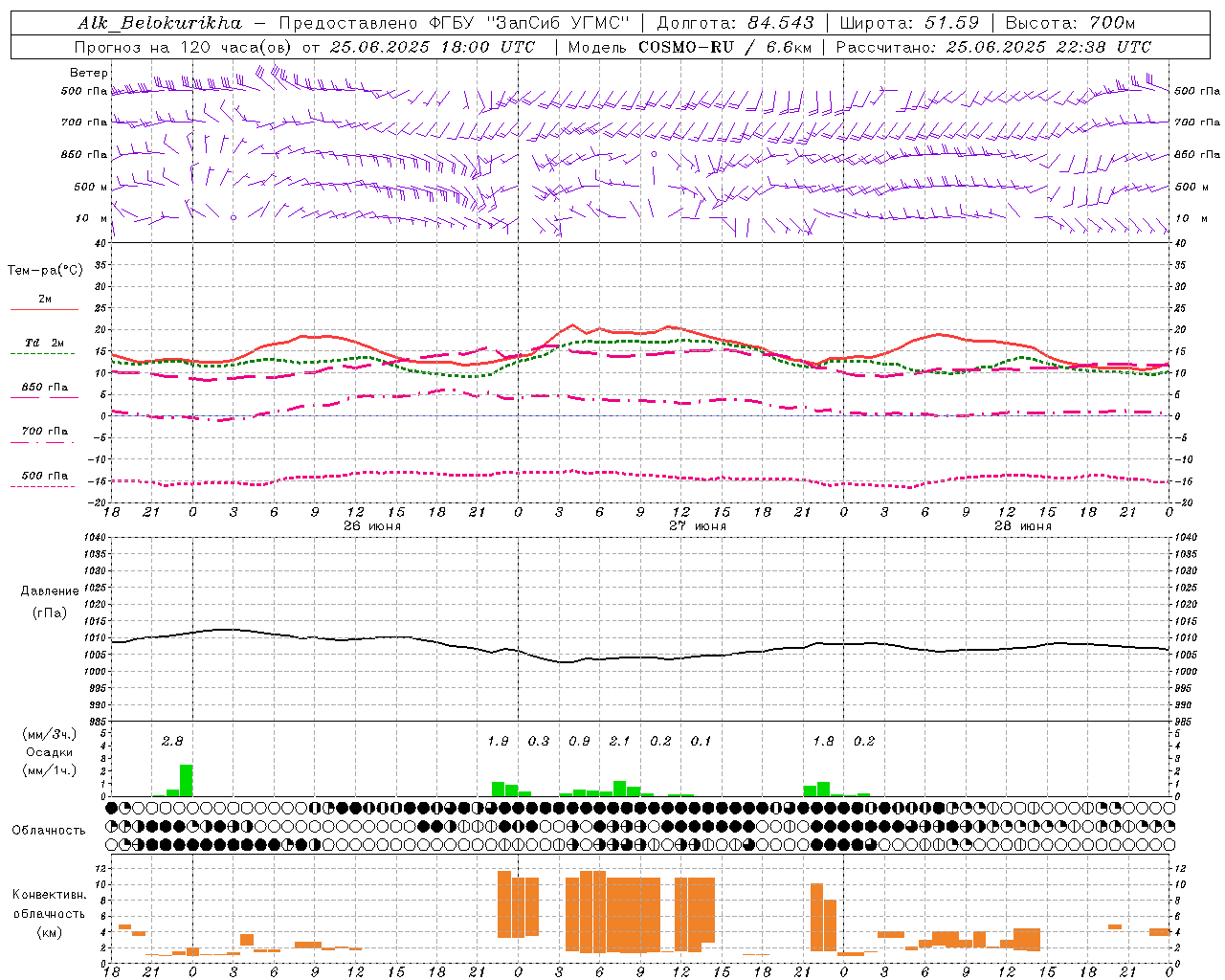Click dotted line sample under '500 гПа' legend

[42, 486]
